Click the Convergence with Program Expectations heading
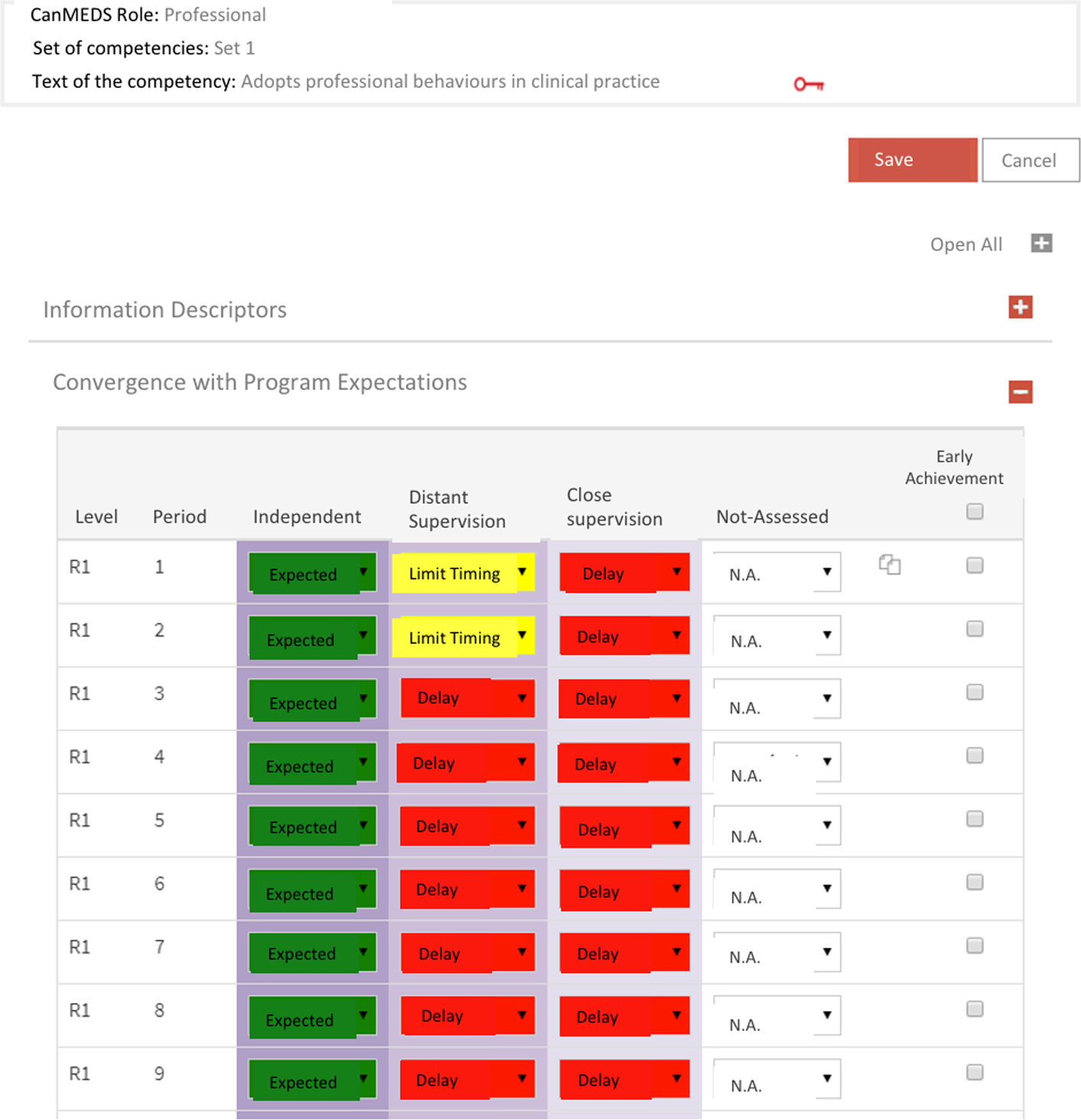 (259, 383)
